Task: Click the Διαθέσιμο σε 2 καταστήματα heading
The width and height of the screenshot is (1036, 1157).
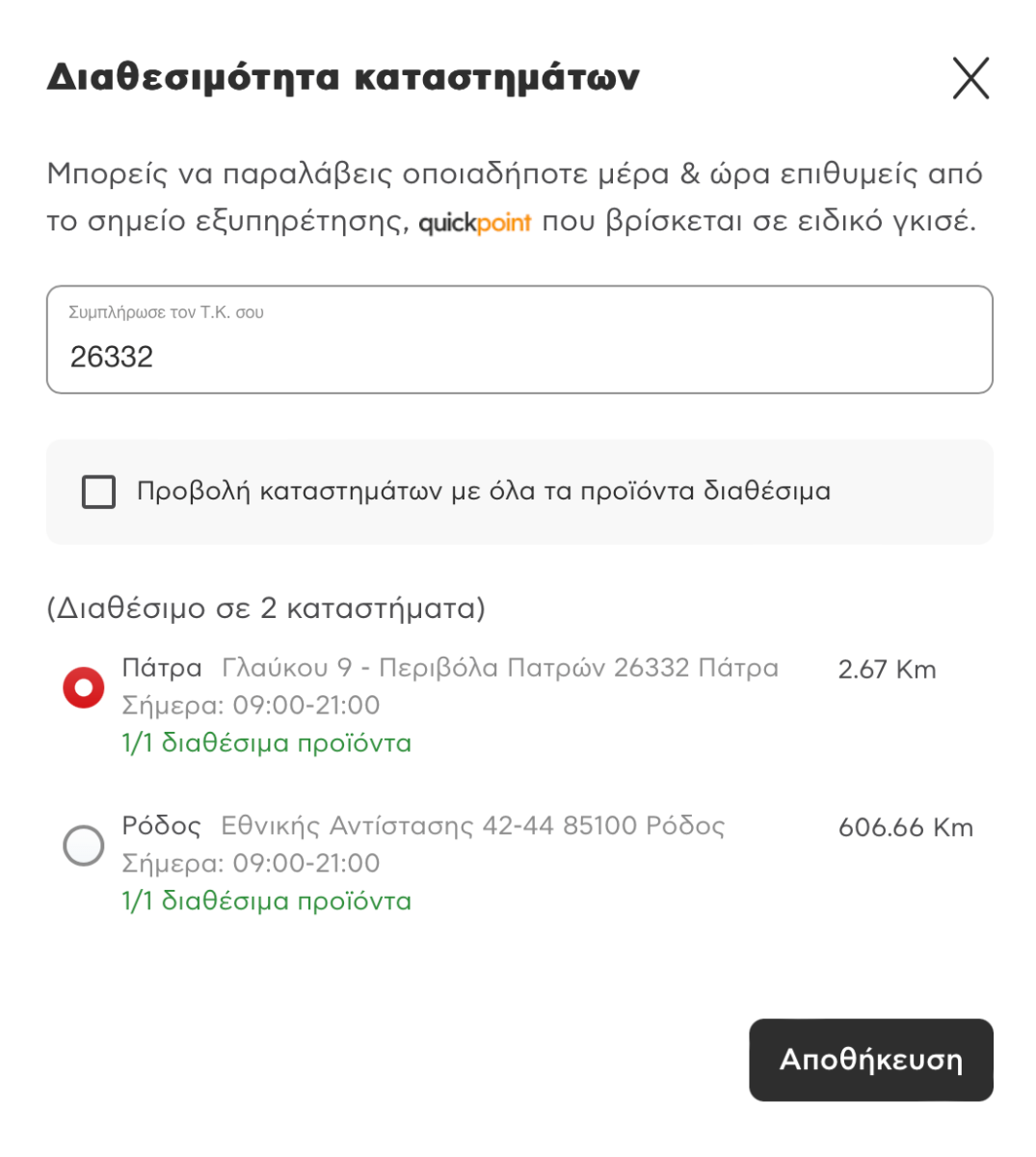Action: click(x=266, y=607)
